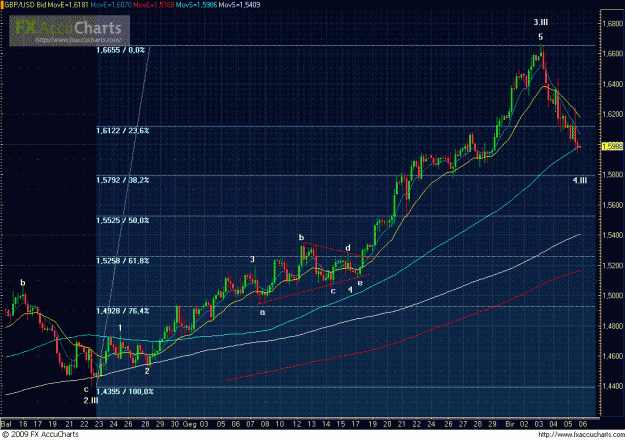Select the "MovE=1,6070" indicator label

click(112, 5)
